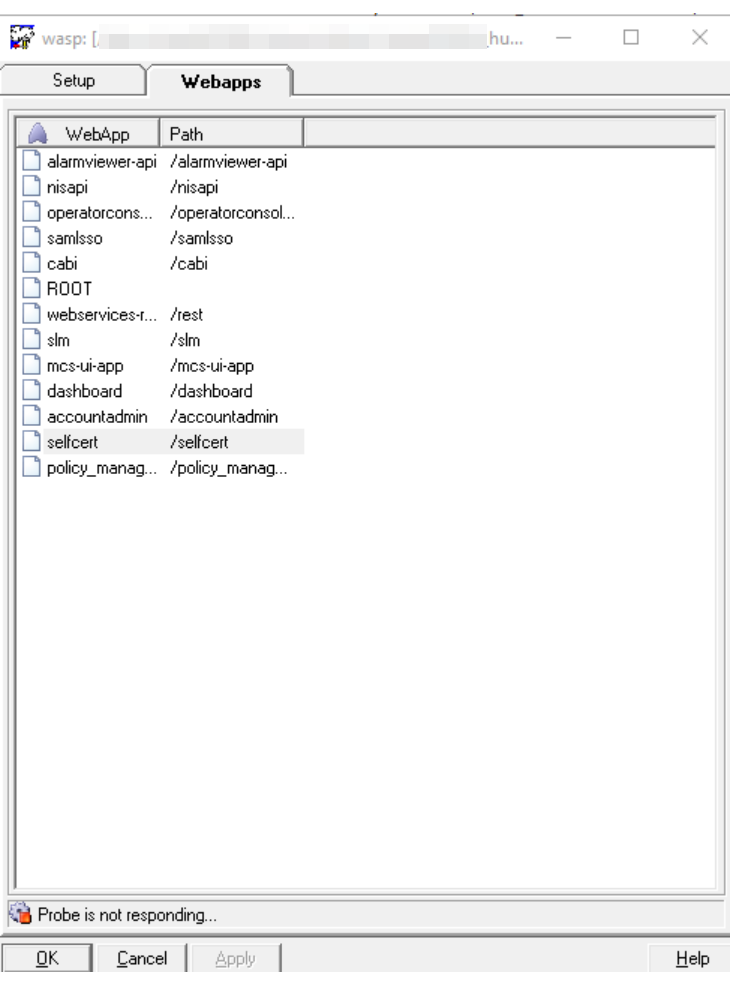
Task: Click the webservices-r... row's page icon
Action: point(32,314)
